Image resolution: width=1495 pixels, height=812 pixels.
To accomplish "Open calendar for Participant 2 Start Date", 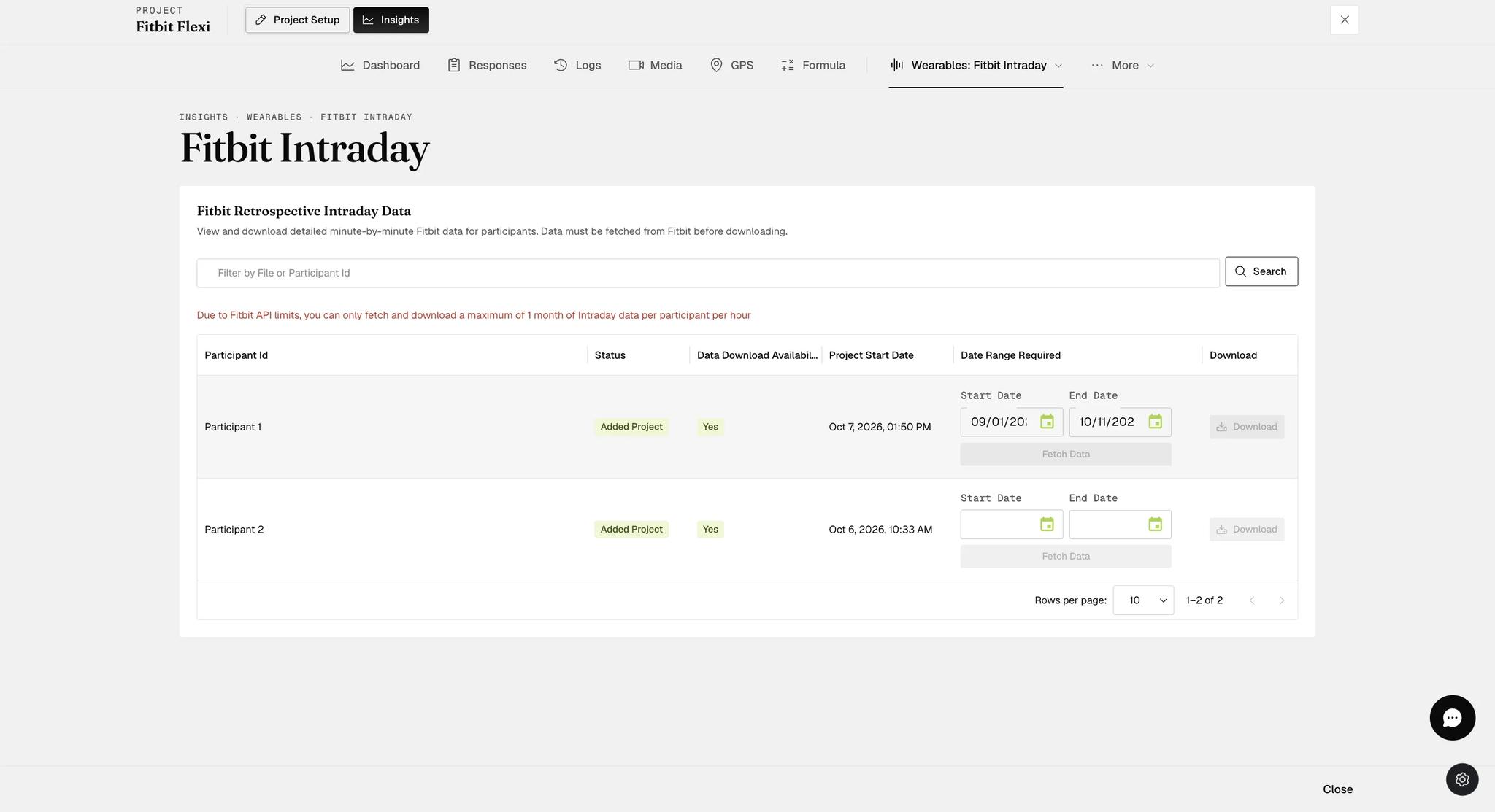I will 1047,525.
